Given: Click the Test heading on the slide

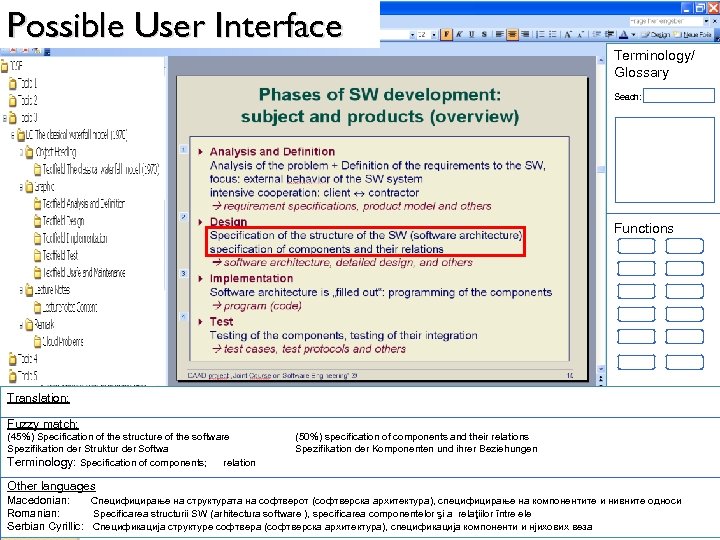Looking at the screenshot, I should coord(221,322).
